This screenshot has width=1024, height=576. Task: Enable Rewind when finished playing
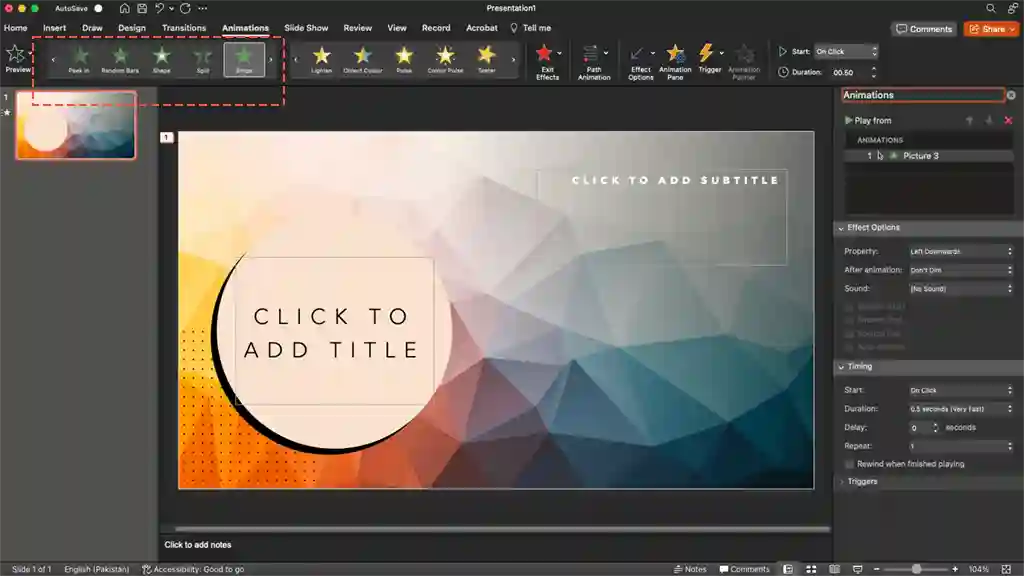pos(849,464)
